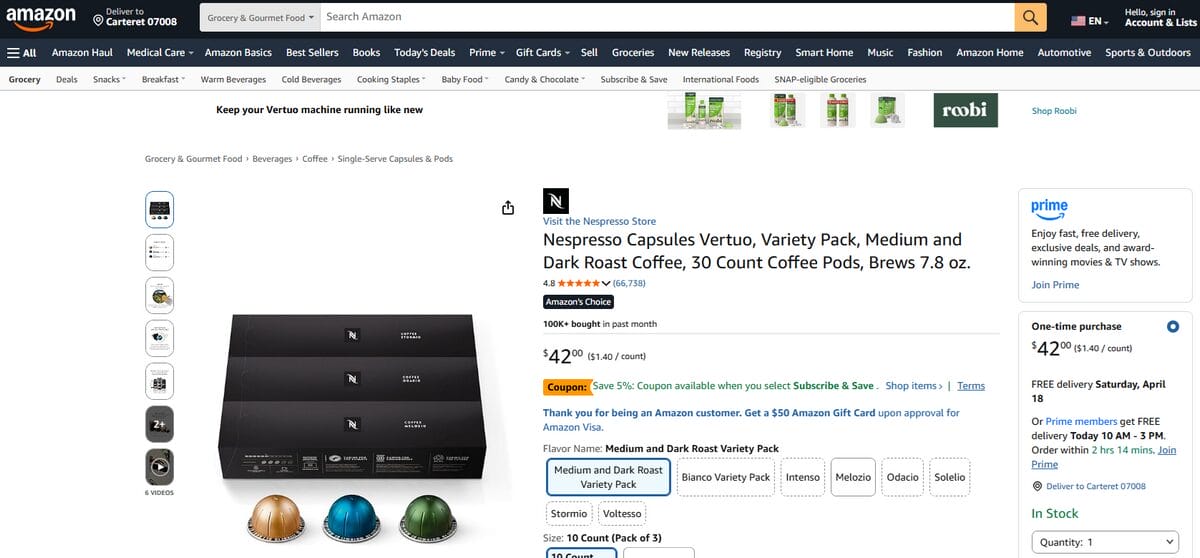Select the first product thumbnail
The width and height of the screenshot is (1200, 558).
[159, 210]
